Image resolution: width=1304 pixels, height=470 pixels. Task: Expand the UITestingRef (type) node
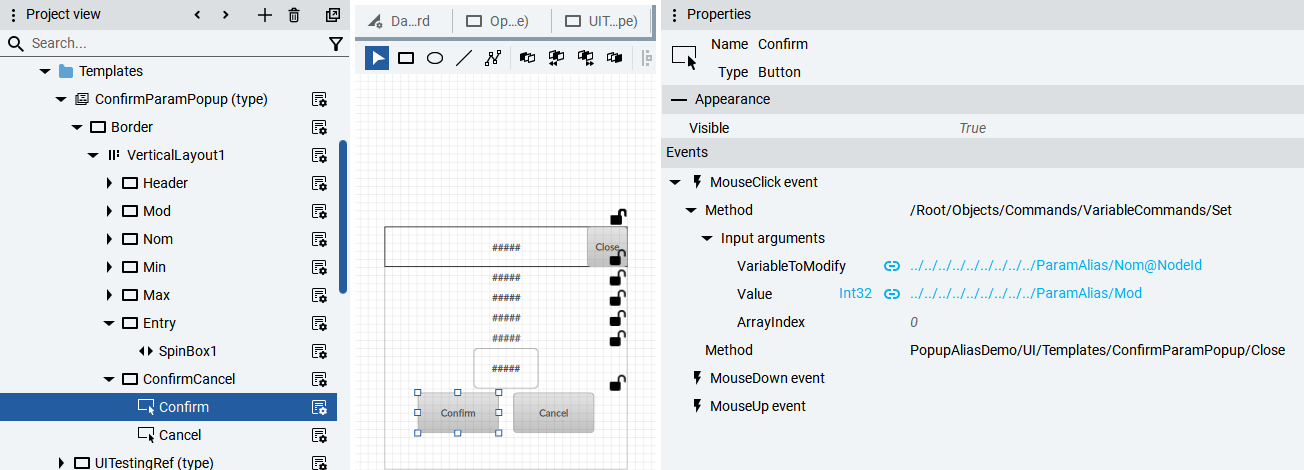61,463
